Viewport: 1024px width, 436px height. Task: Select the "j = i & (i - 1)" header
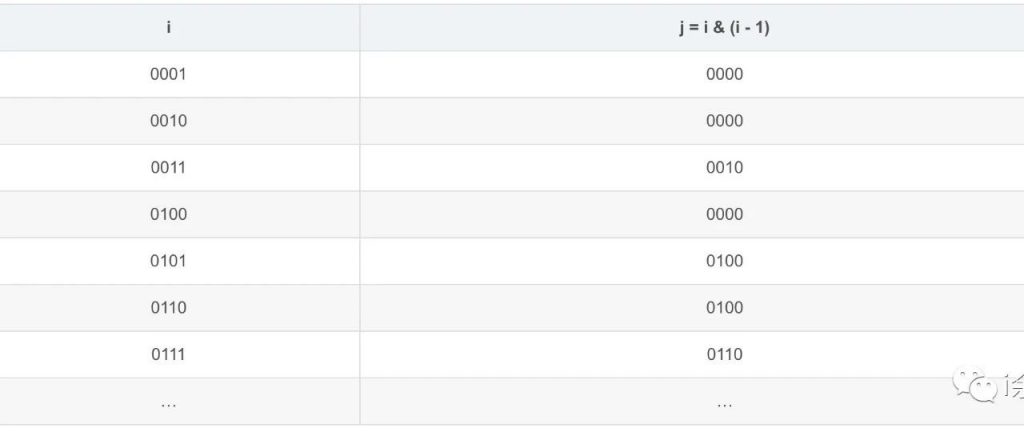tap(724, 27)
